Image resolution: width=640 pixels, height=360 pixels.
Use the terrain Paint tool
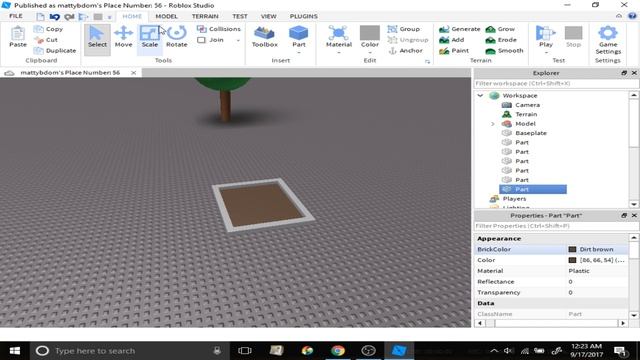pos(454,50)
